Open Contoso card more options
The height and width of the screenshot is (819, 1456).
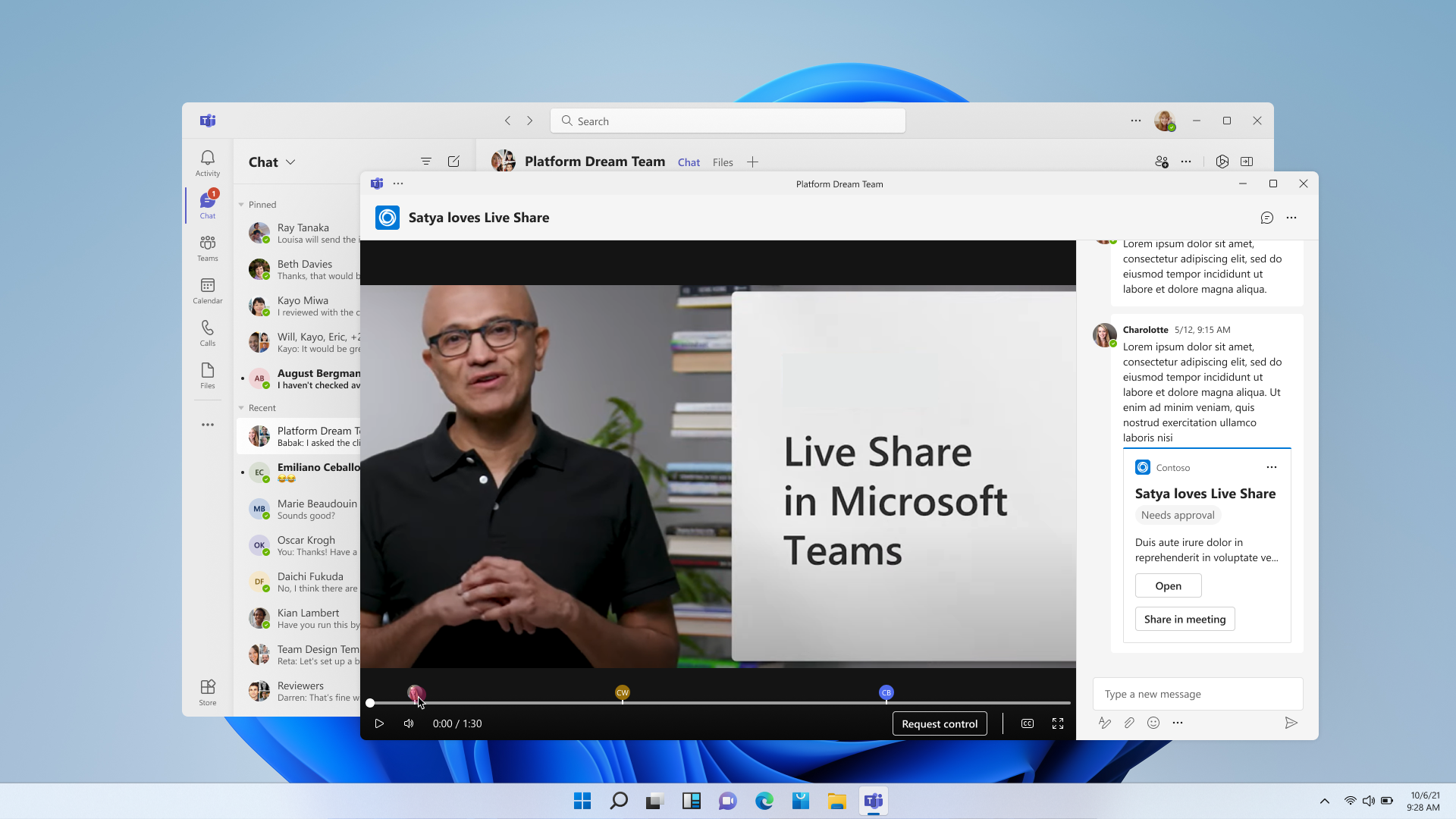(x=1272, y=467)
